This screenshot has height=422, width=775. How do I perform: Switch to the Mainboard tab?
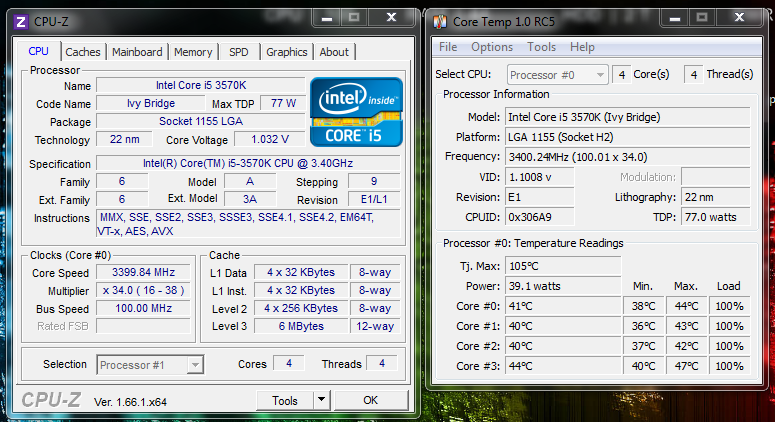pos(137,52)
